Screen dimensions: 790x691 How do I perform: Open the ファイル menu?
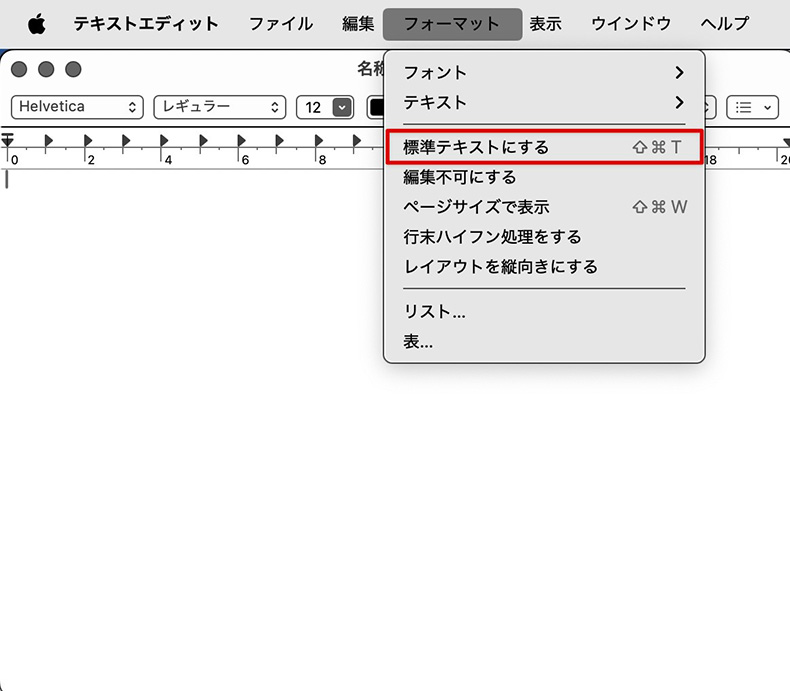click(x=281, y=24)
